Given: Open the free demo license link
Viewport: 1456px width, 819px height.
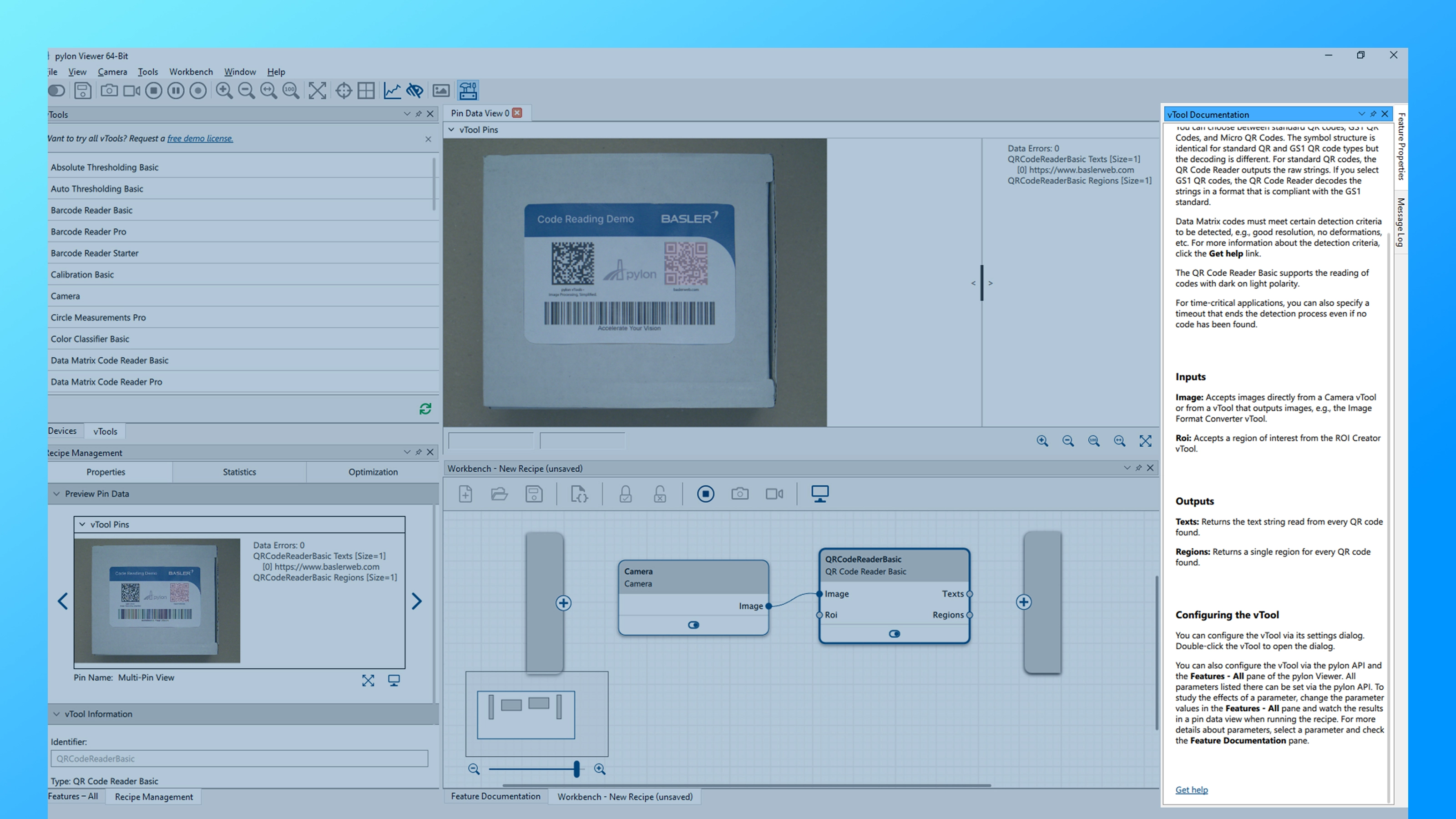Looking at the screenshot, I should pyautogui.click(x=200, y=138).
